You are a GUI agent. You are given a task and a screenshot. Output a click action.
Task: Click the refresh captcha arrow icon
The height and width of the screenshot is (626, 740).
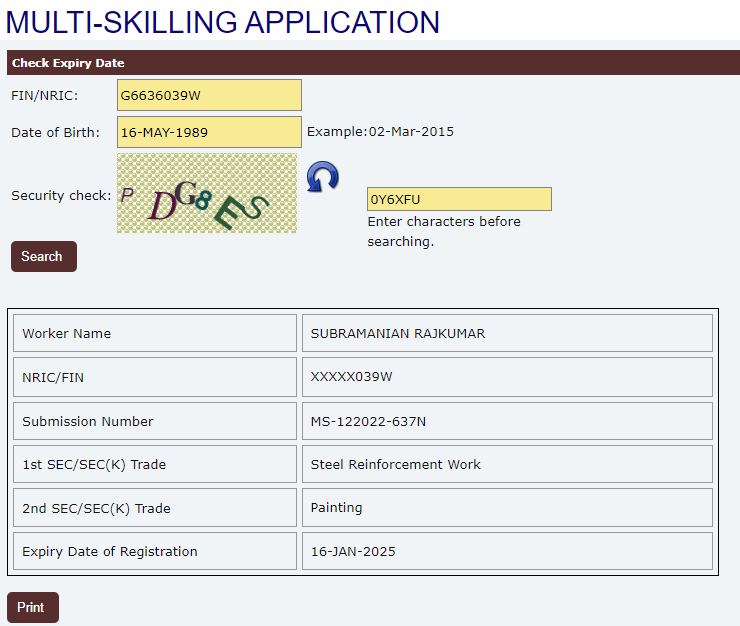tap(322, 178)
